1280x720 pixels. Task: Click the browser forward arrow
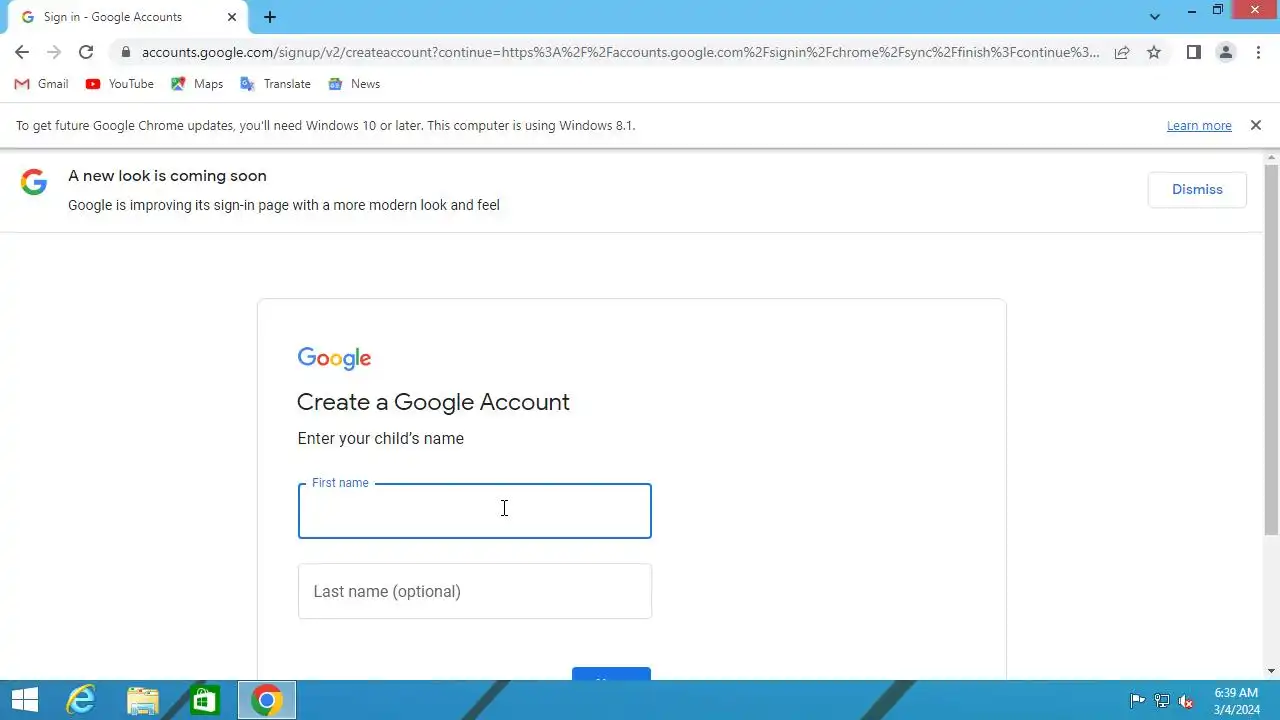pos(54,52)
